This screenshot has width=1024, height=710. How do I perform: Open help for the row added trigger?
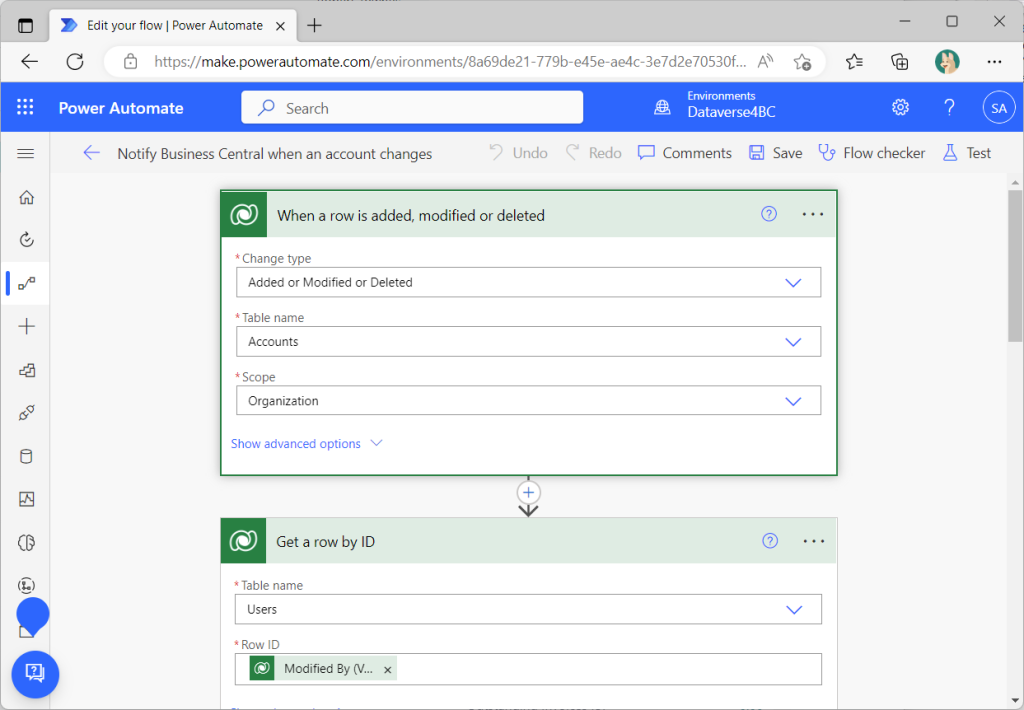click(769, 214)
